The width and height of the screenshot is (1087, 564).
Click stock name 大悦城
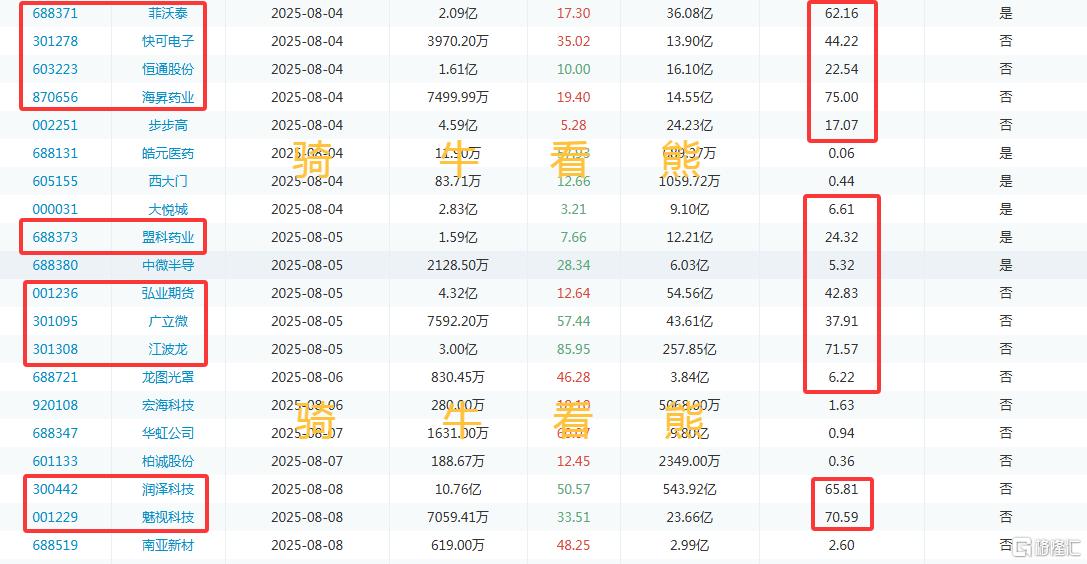[168, 209]
